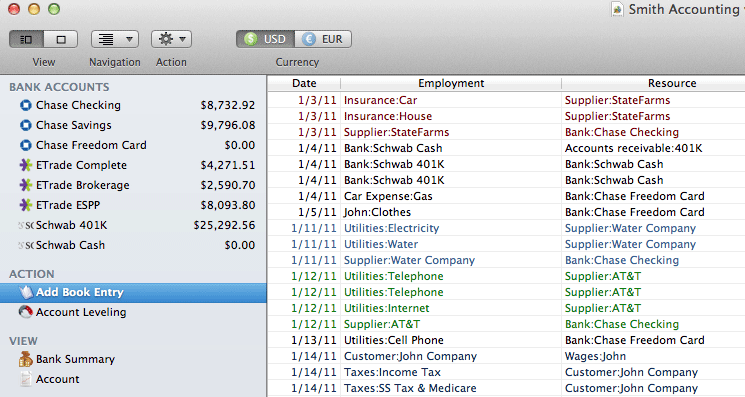The width and height of the screenshot is (745, 397).
Task: Click the ETrade Complete icon
Action: click(26, 165)
